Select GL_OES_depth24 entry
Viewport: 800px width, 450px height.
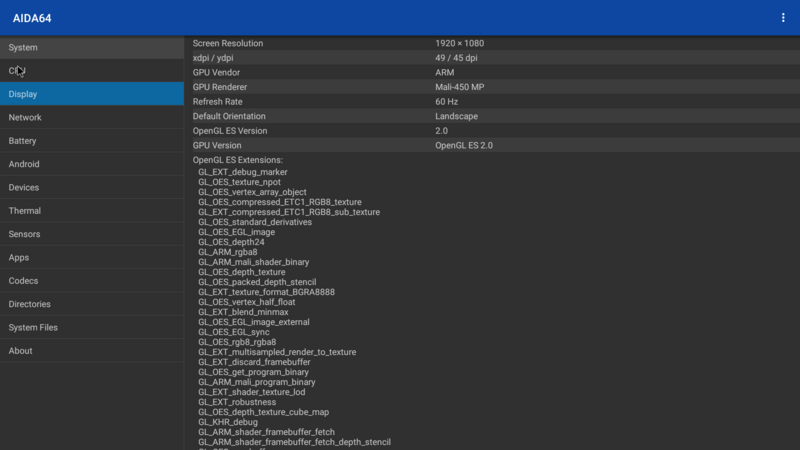click(x=231, y=242)
